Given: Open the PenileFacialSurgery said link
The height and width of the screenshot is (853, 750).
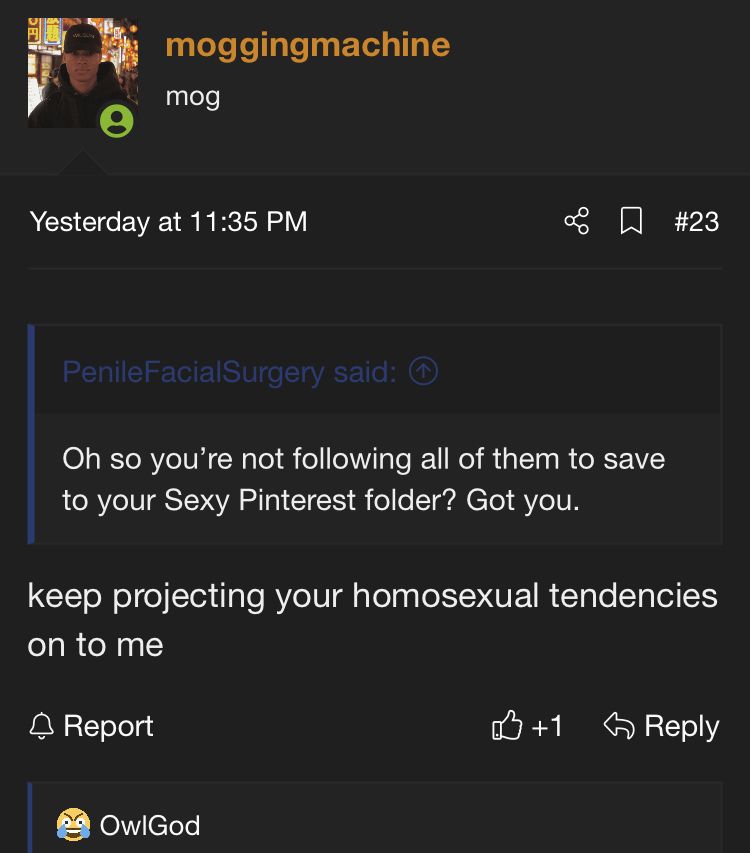Looking at the screenshot, I should click(x=230, y=372).
